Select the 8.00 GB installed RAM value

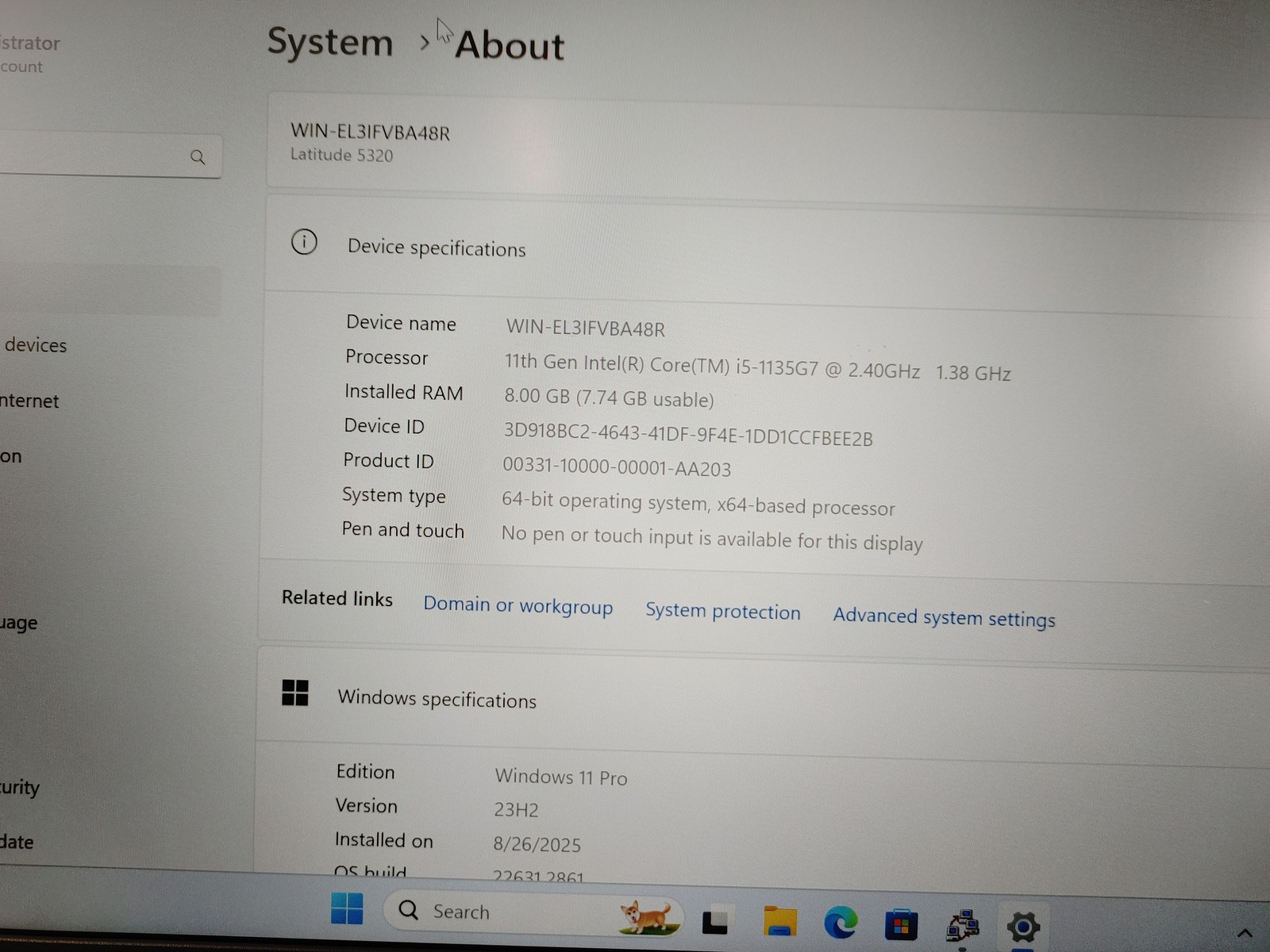tap(609, 397)
